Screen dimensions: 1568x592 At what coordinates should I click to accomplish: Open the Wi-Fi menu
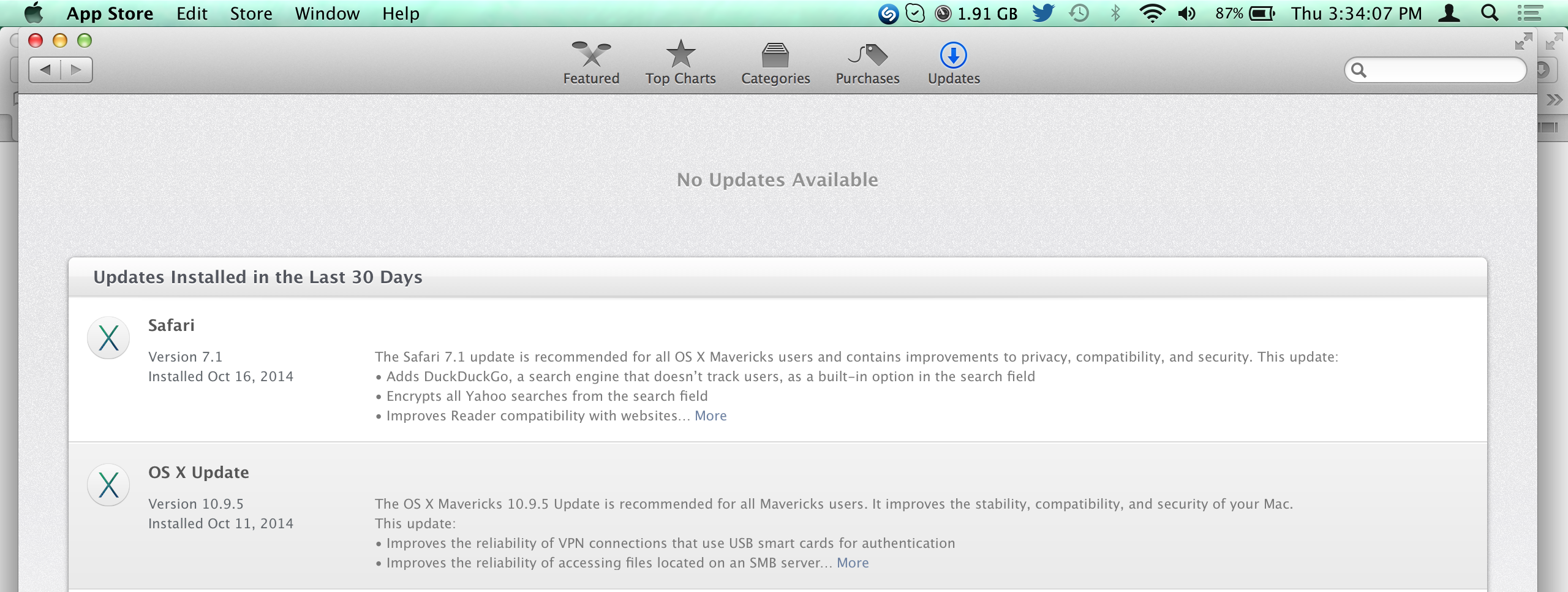[x=1152, y=13]
